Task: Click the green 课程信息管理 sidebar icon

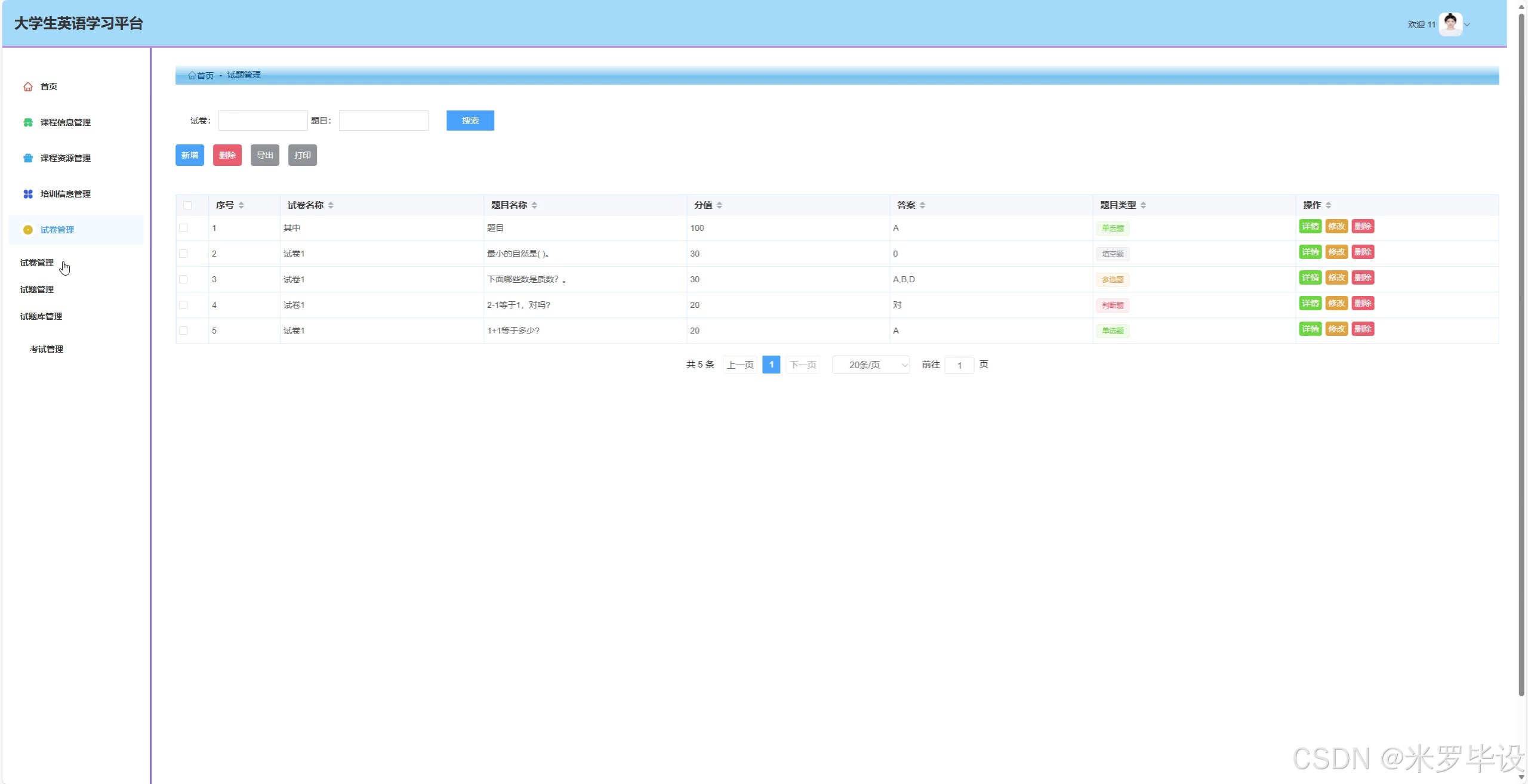Action: pyautogui.click(x=27, y=122)
